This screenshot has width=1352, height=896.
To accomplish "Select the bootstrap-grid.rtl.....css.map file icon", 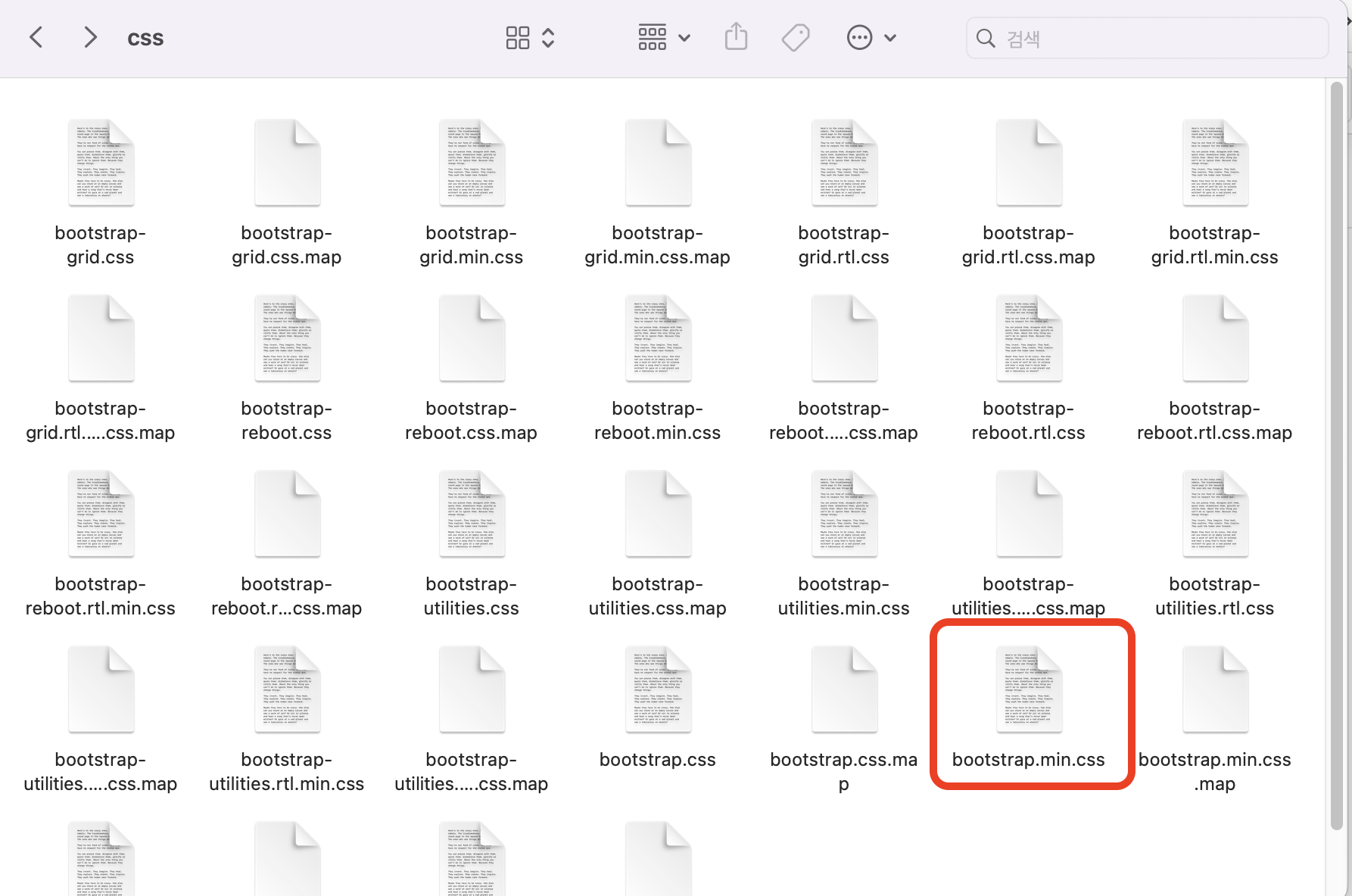I will (x=101, y=338).
